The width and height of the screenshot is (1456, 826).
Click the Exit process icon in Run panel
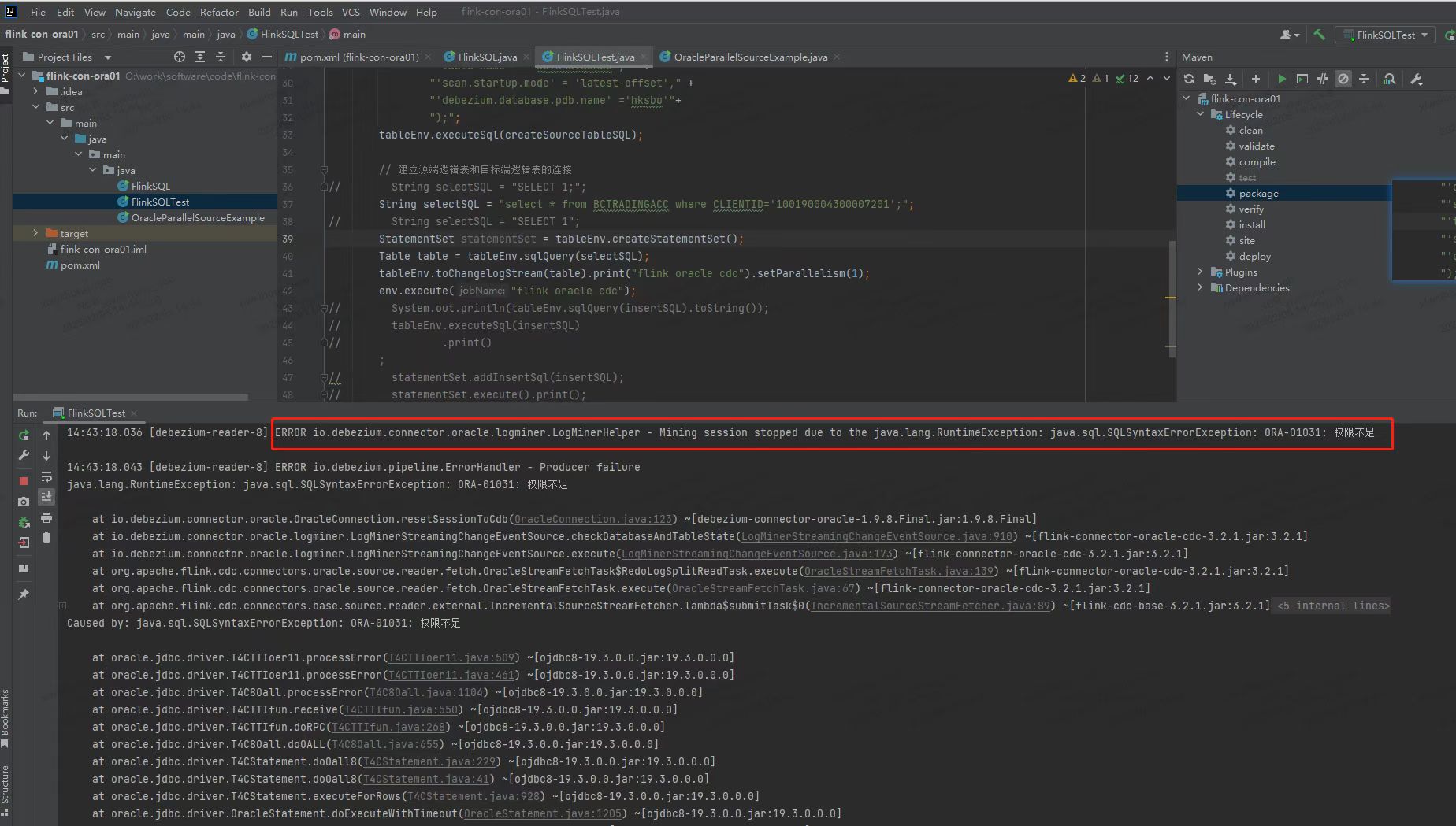[24, 543]
